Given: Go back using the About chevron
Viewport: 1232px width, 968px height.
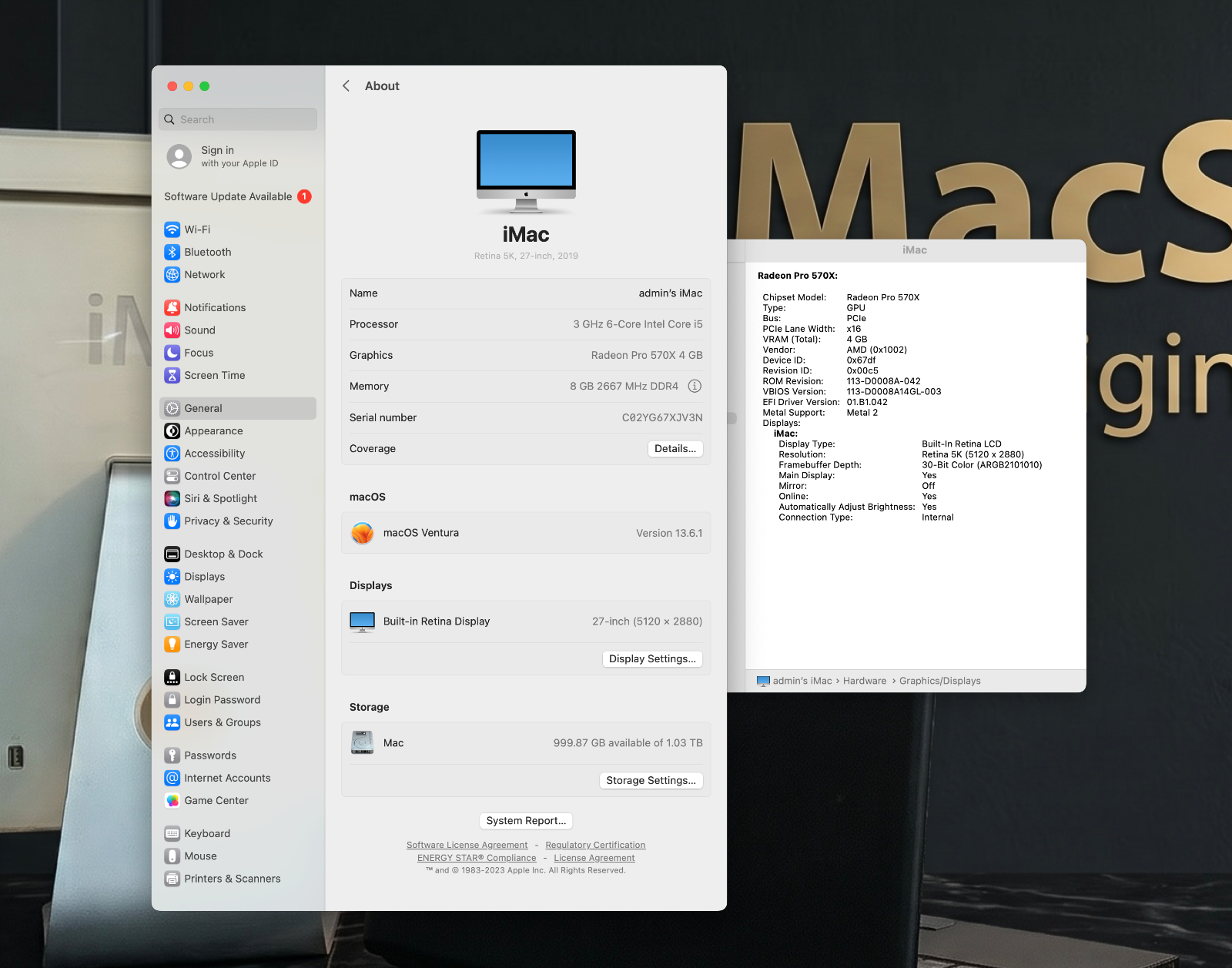Looking at the screenshot, I should [346, 86].
